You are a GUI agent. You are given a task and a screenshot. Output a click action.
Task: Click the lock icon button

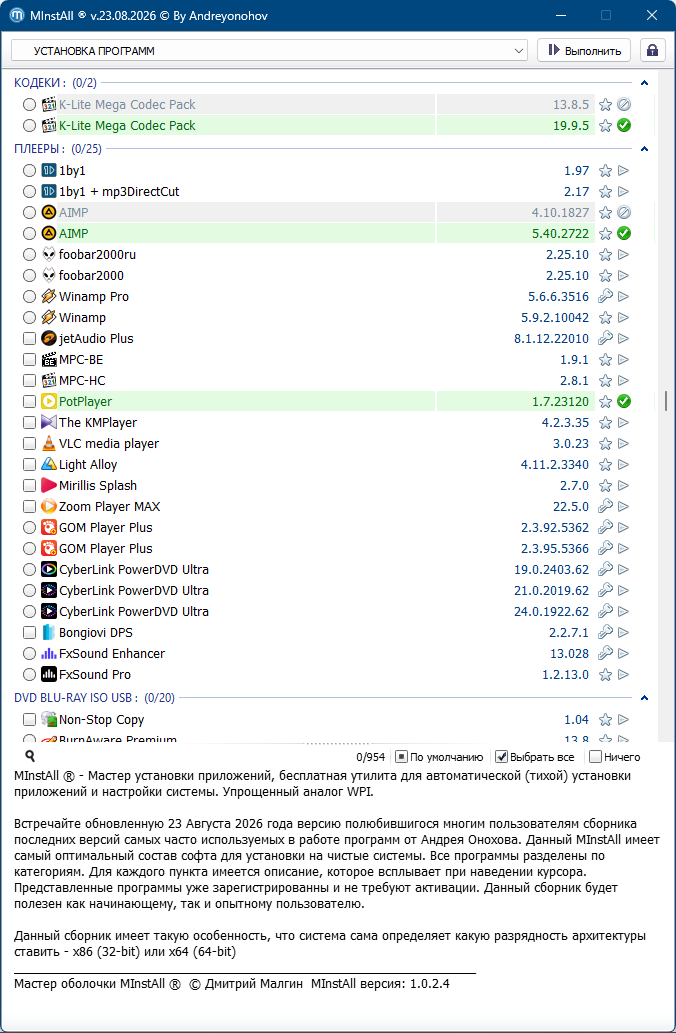tap(652, 51)
